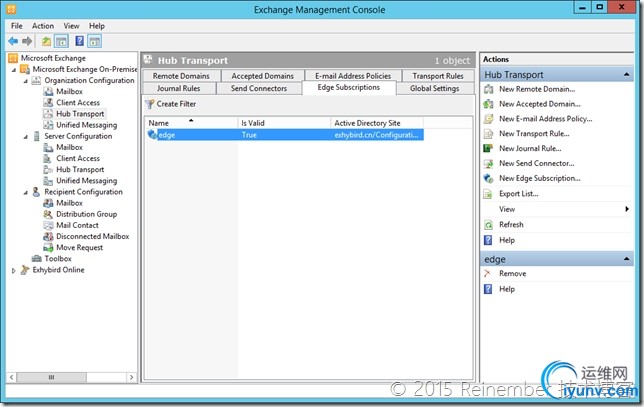Collapse the Server Configuration node
The width and height of the screenshot is (644, 407).
(25, 137)
